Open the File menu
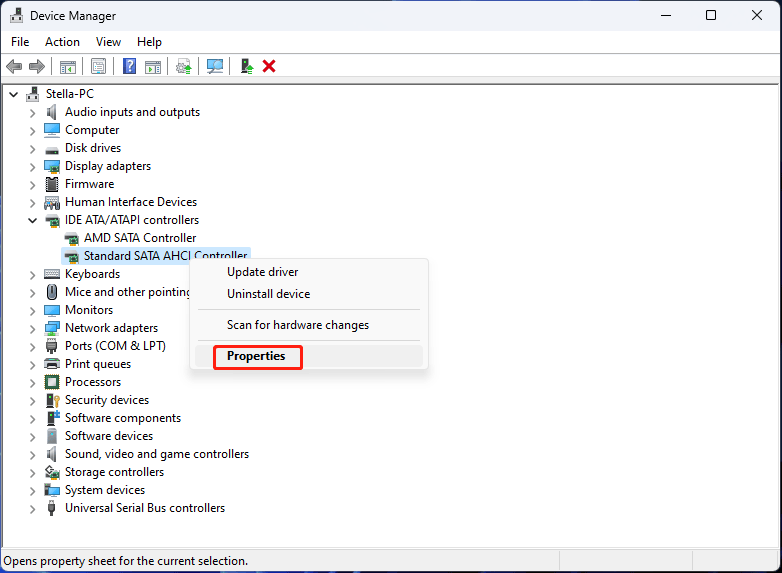 [x=20, y=42]
